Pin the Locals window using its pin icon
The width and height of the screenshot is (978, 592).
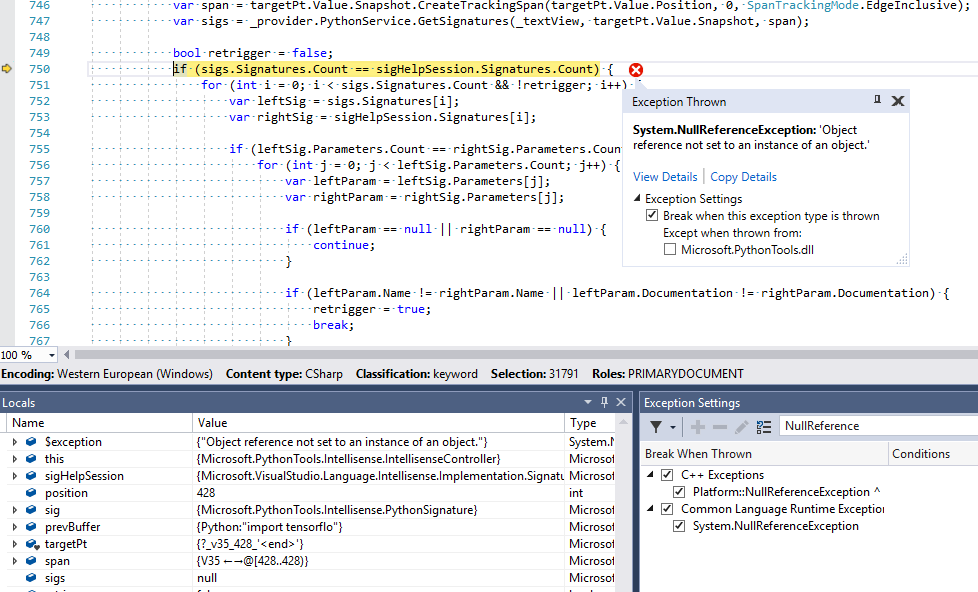(606, 402)
